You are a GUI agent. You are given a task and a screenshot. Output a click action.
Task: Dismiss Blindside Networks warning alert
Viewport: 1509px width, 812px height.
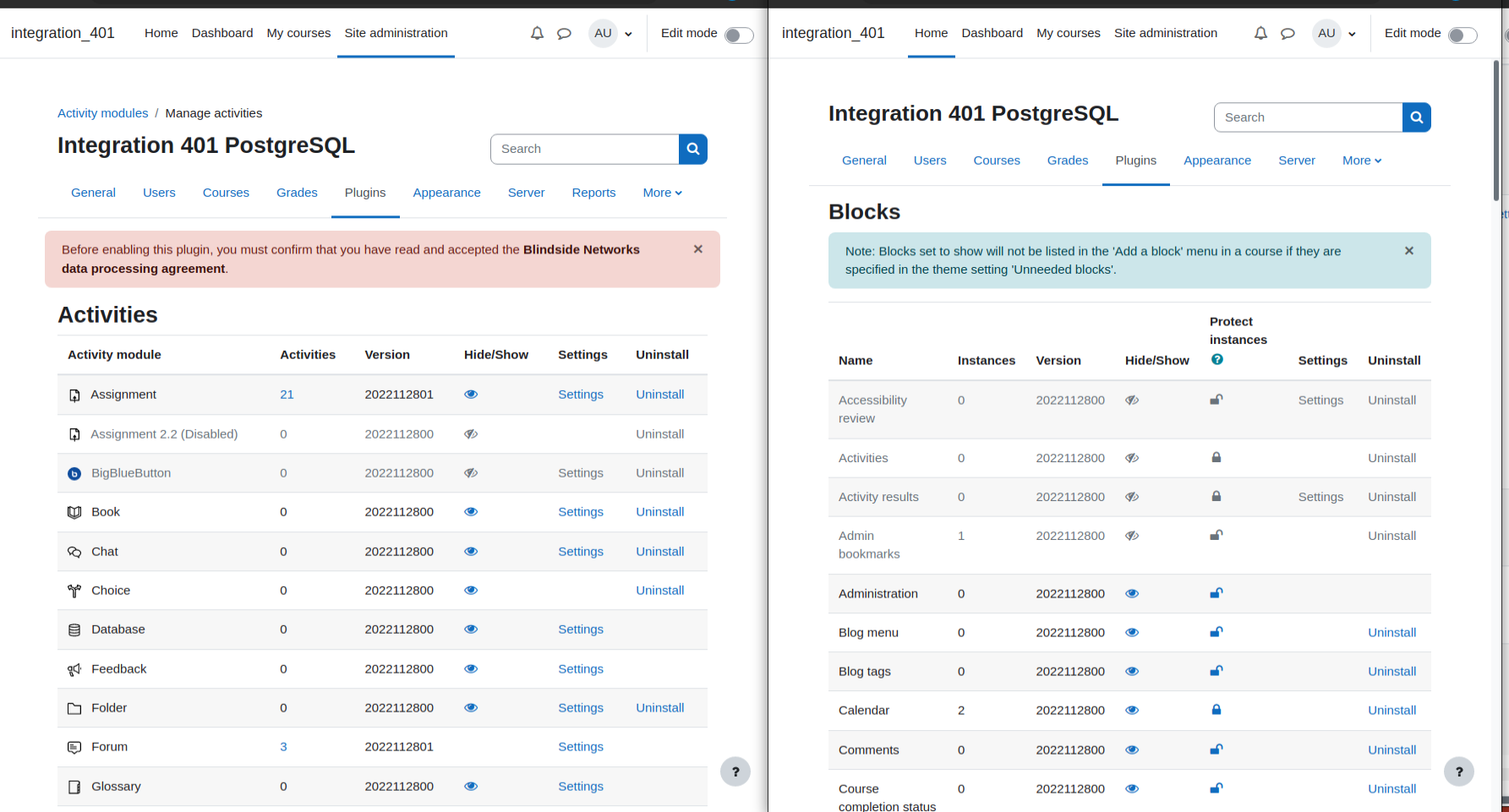pyautogui.click(x=698, y=249)
